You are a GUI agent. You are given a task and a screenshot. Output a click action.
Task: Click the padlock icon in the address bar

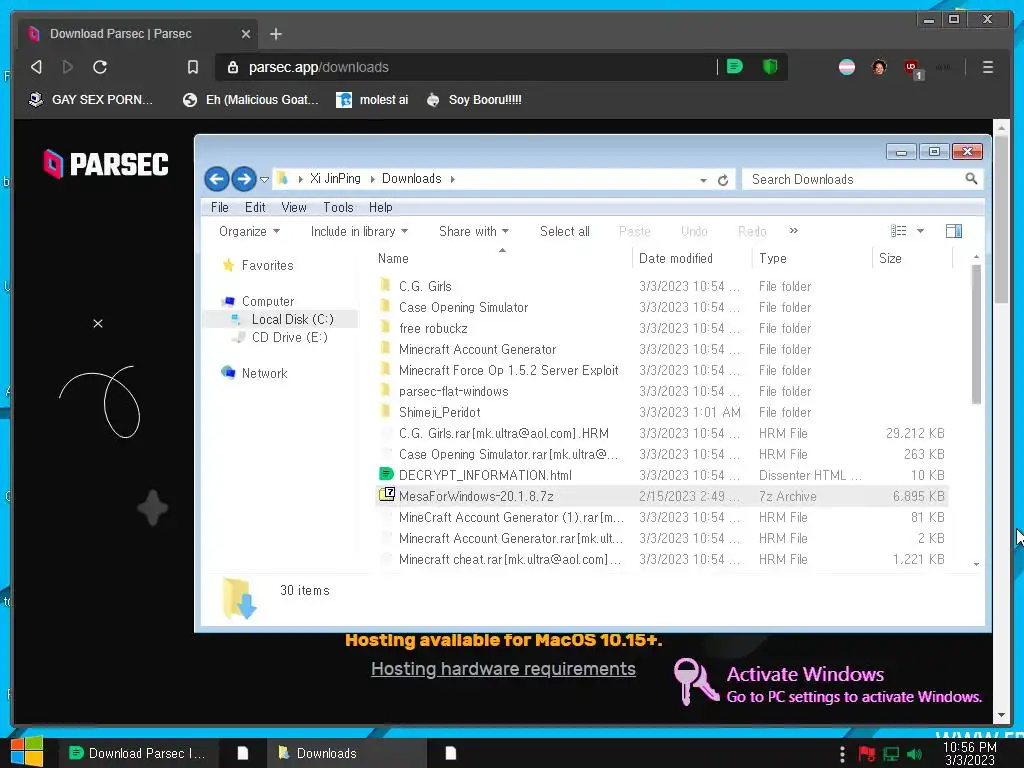[233, 67]
